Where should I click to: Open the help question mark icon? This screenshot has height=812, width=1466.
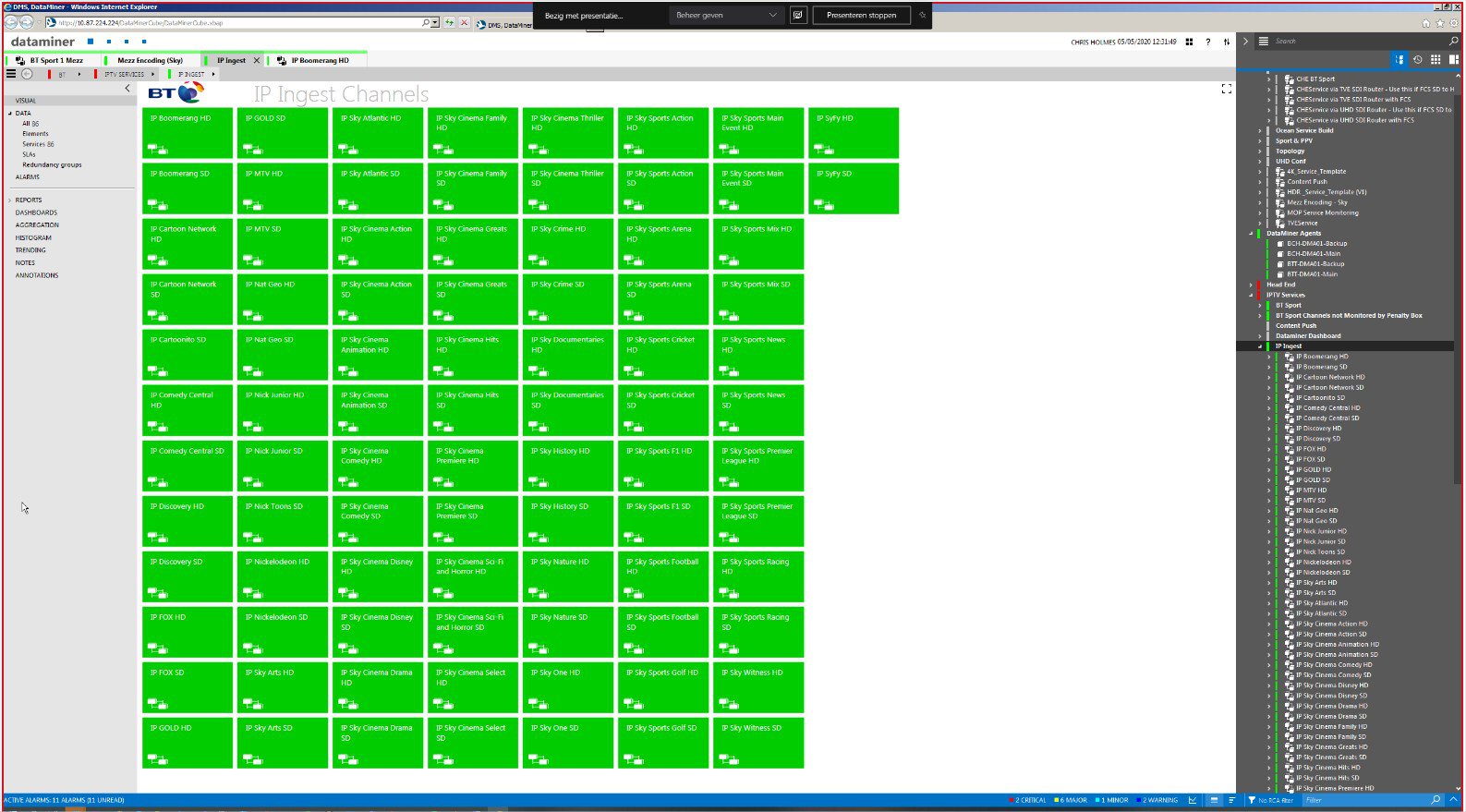1208,42
